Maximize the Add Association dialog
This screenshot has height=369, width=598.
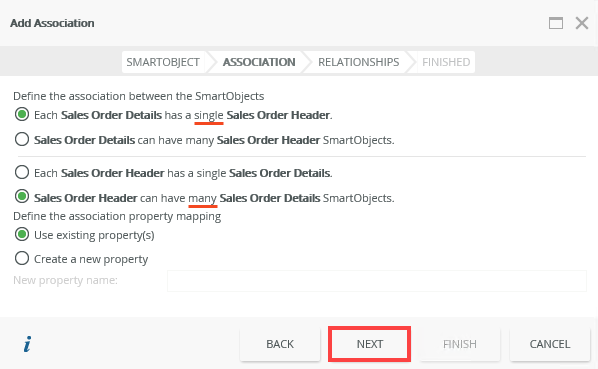tap(556, 23)
